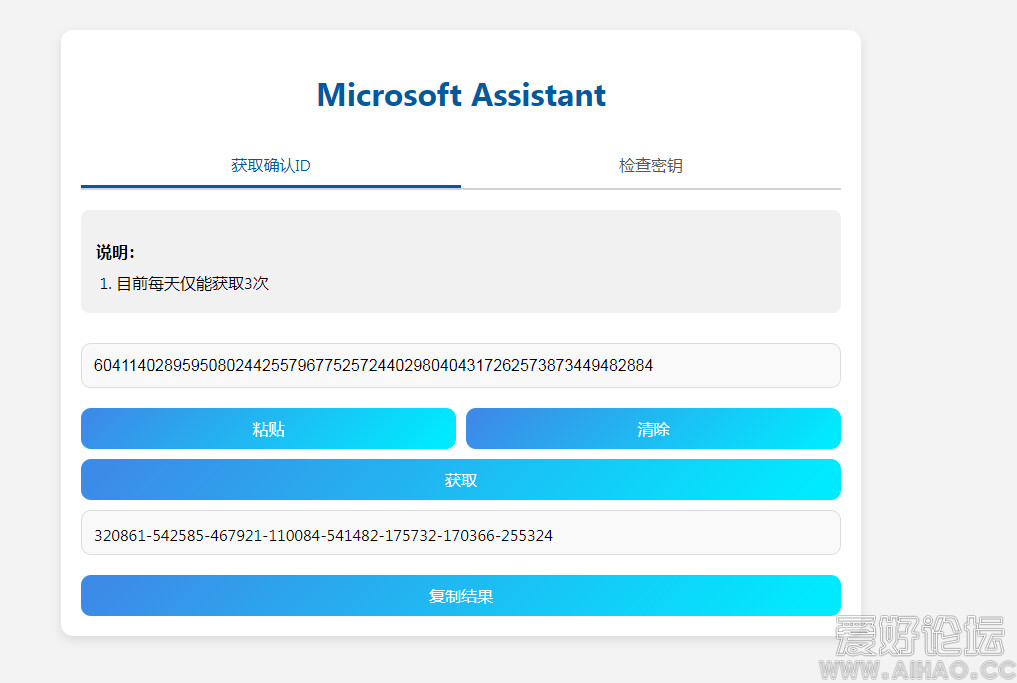The height and width of the screenshot is (683, 1017).
Task: Select the confirmation ID result field 320861-542585
Action: coord(461,533)
